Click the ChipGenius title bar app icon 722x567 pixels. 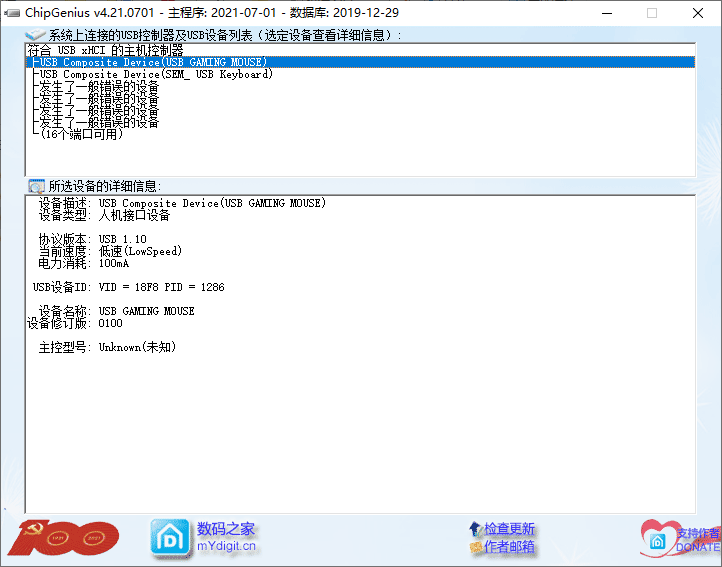(12, 13)
